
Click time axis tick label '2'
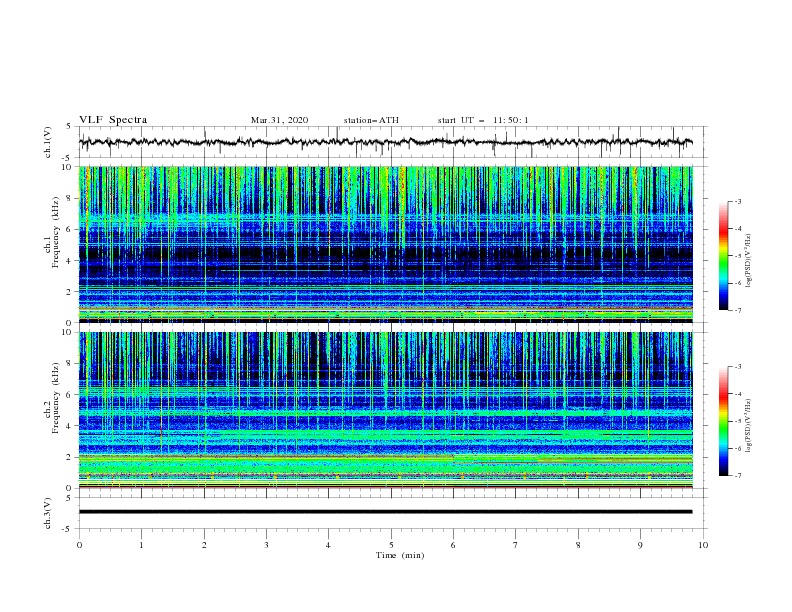pos(204,545)
